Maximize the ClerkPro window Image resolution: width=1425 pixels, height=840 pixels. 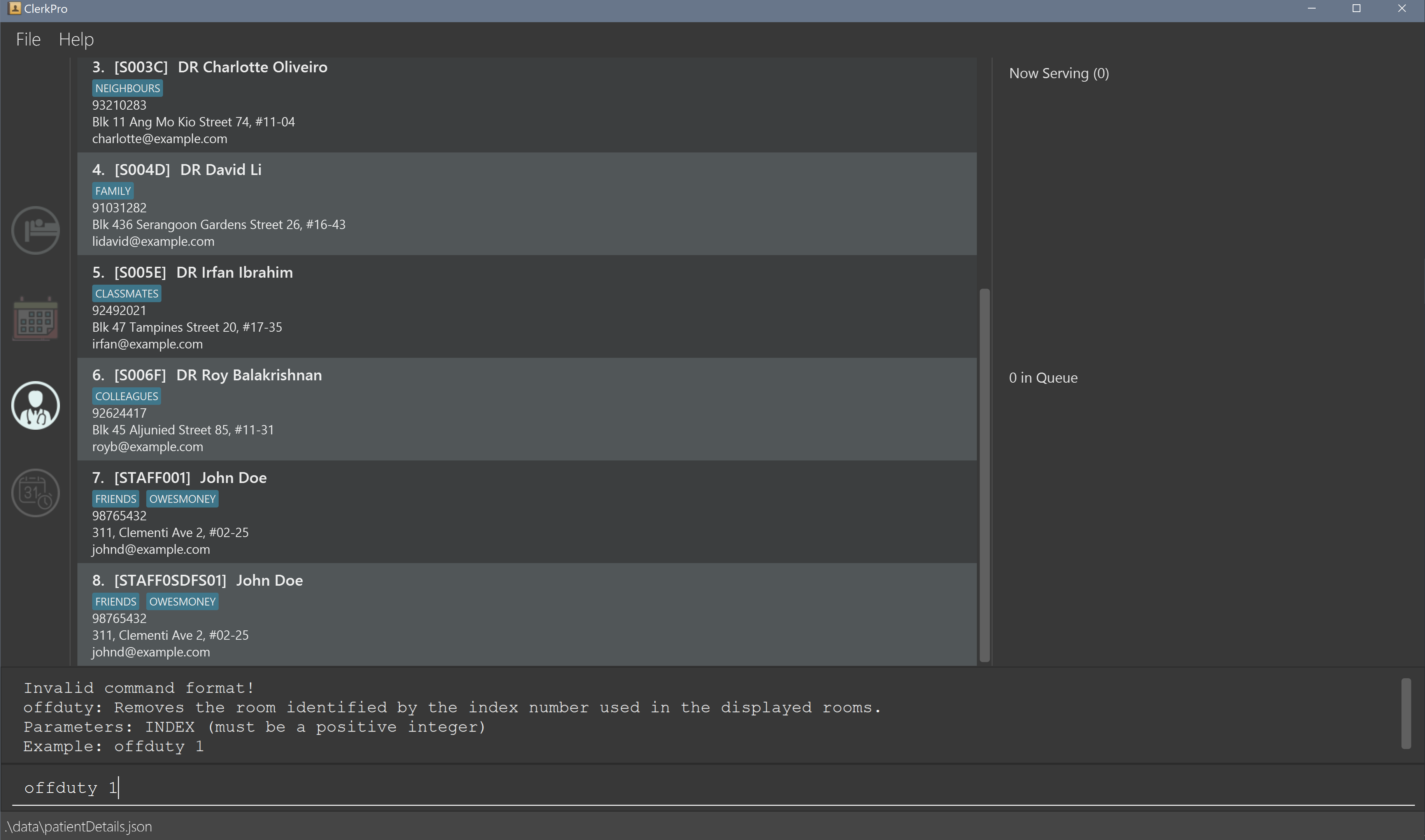point(1357,9)
